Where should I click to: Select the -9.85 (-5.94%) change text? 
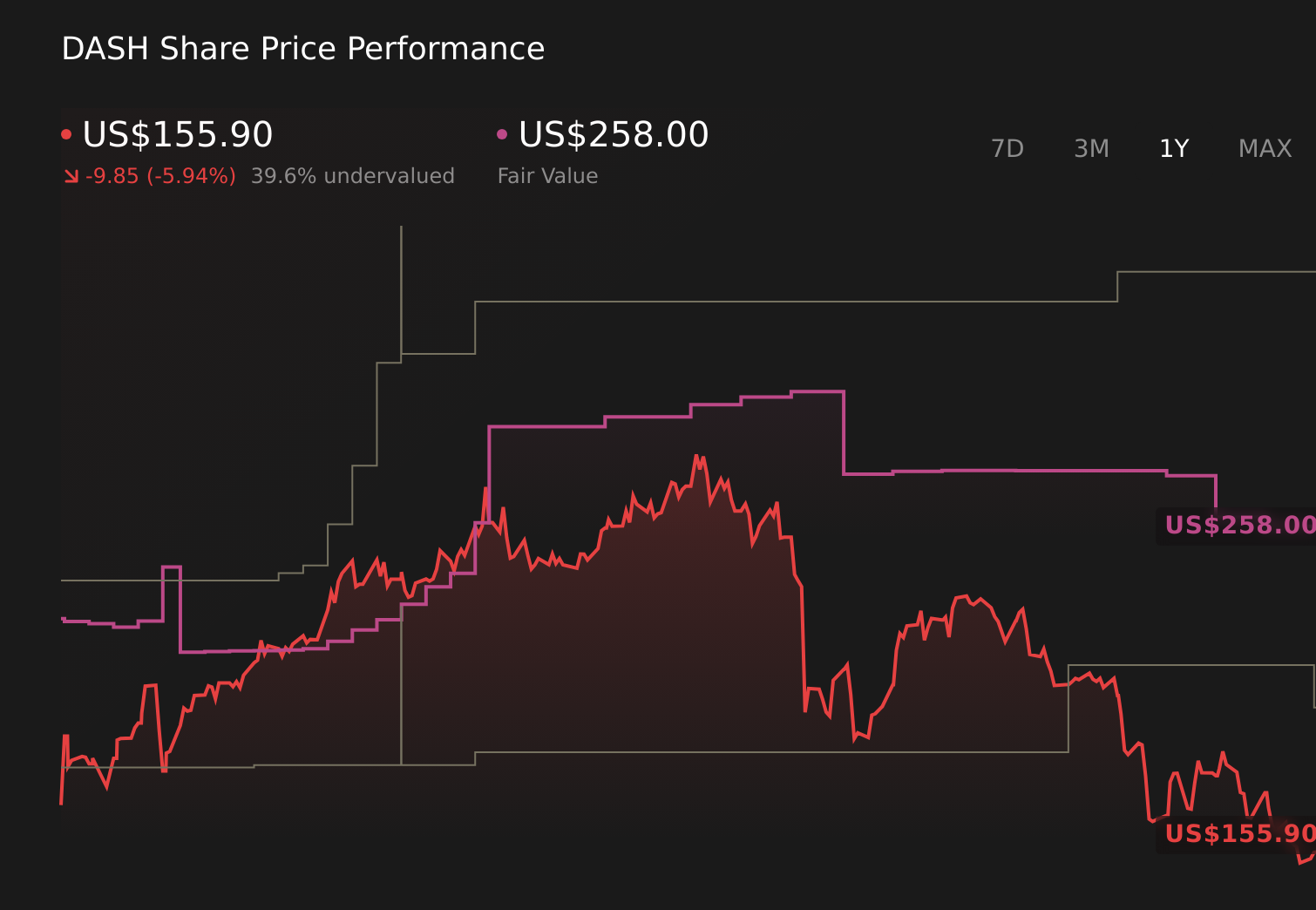(161, 175)
